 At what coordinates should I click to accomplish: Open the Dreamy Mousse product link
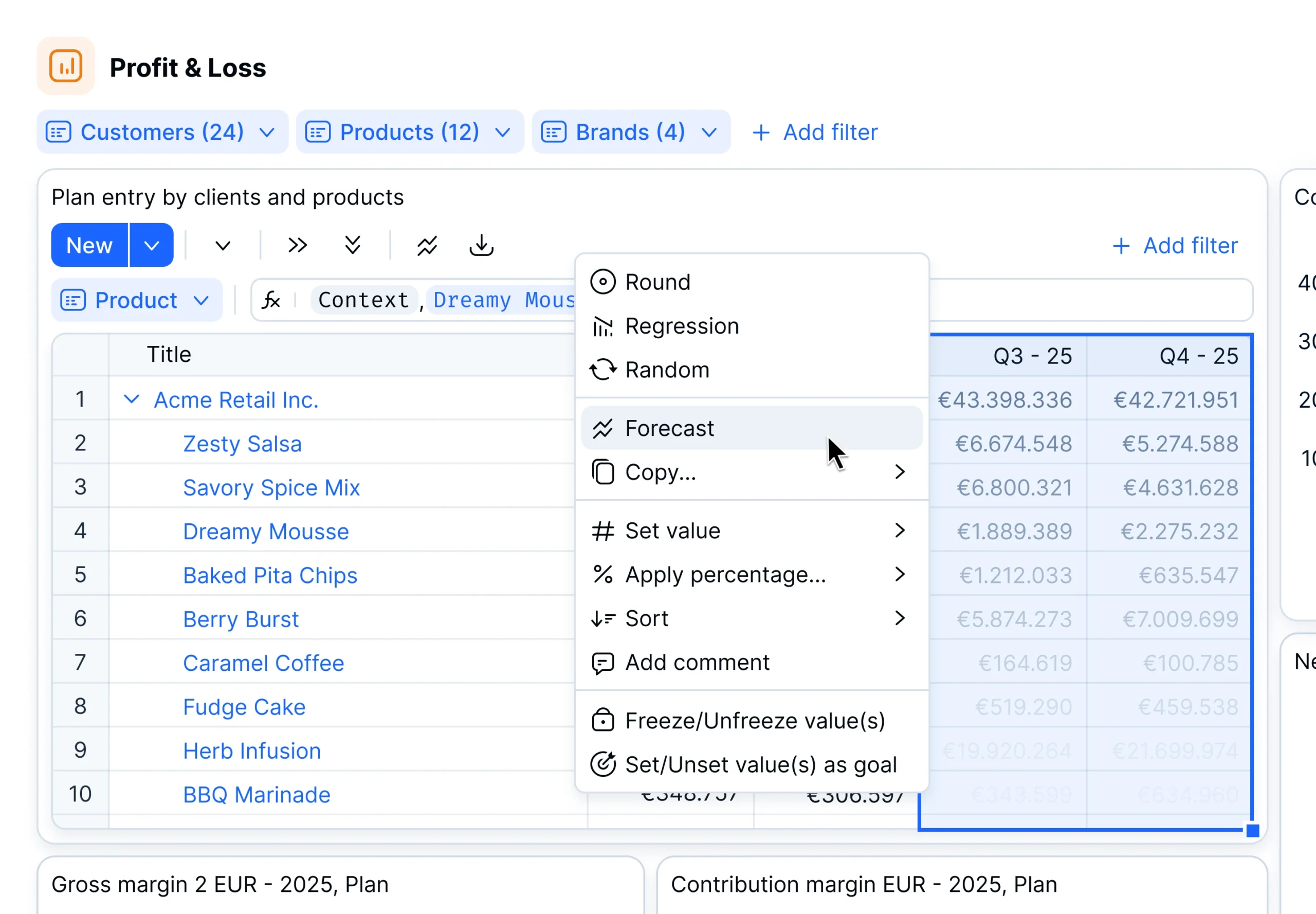coord(266,532)
